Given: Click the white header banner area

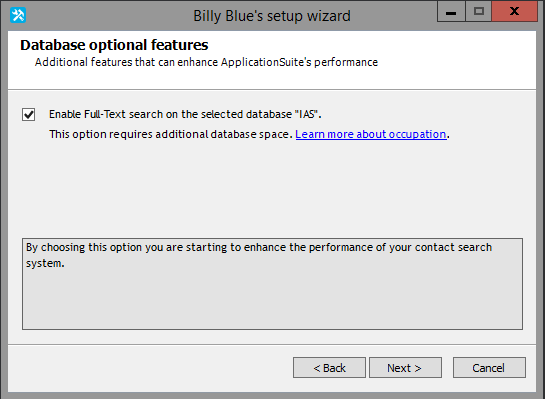Looking at the screenshot, I should [272, 60].
